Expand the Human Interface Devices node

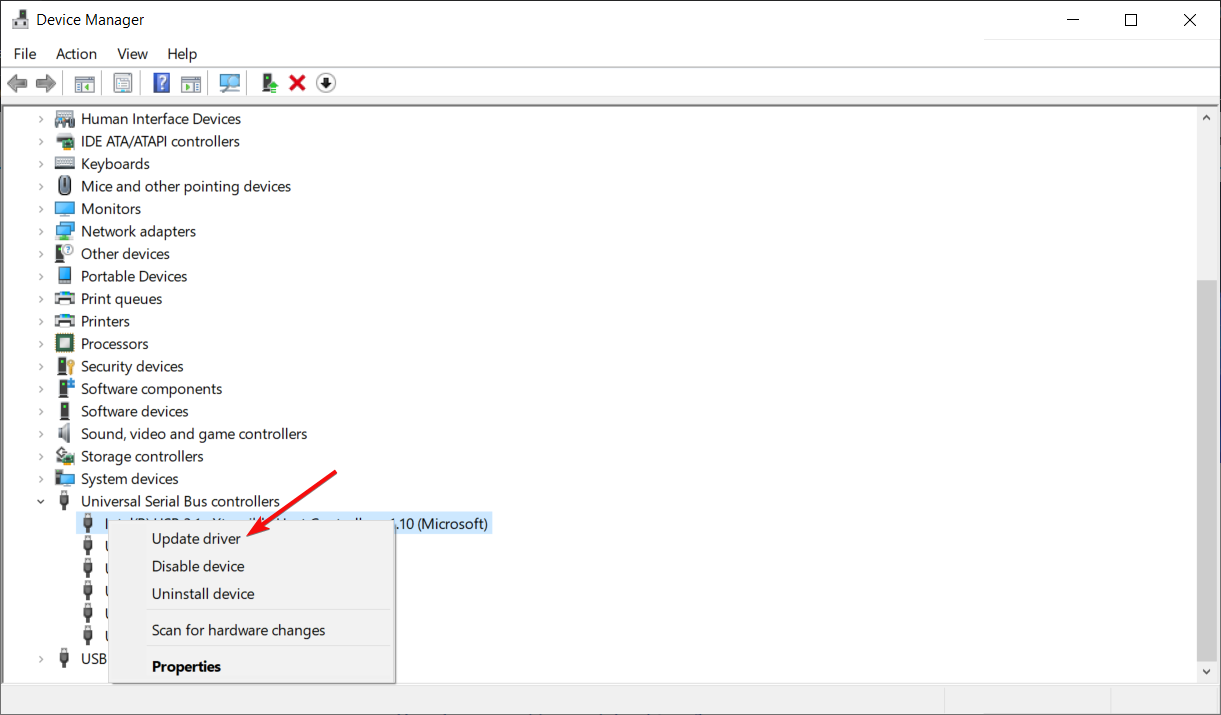tap(41, 119)
